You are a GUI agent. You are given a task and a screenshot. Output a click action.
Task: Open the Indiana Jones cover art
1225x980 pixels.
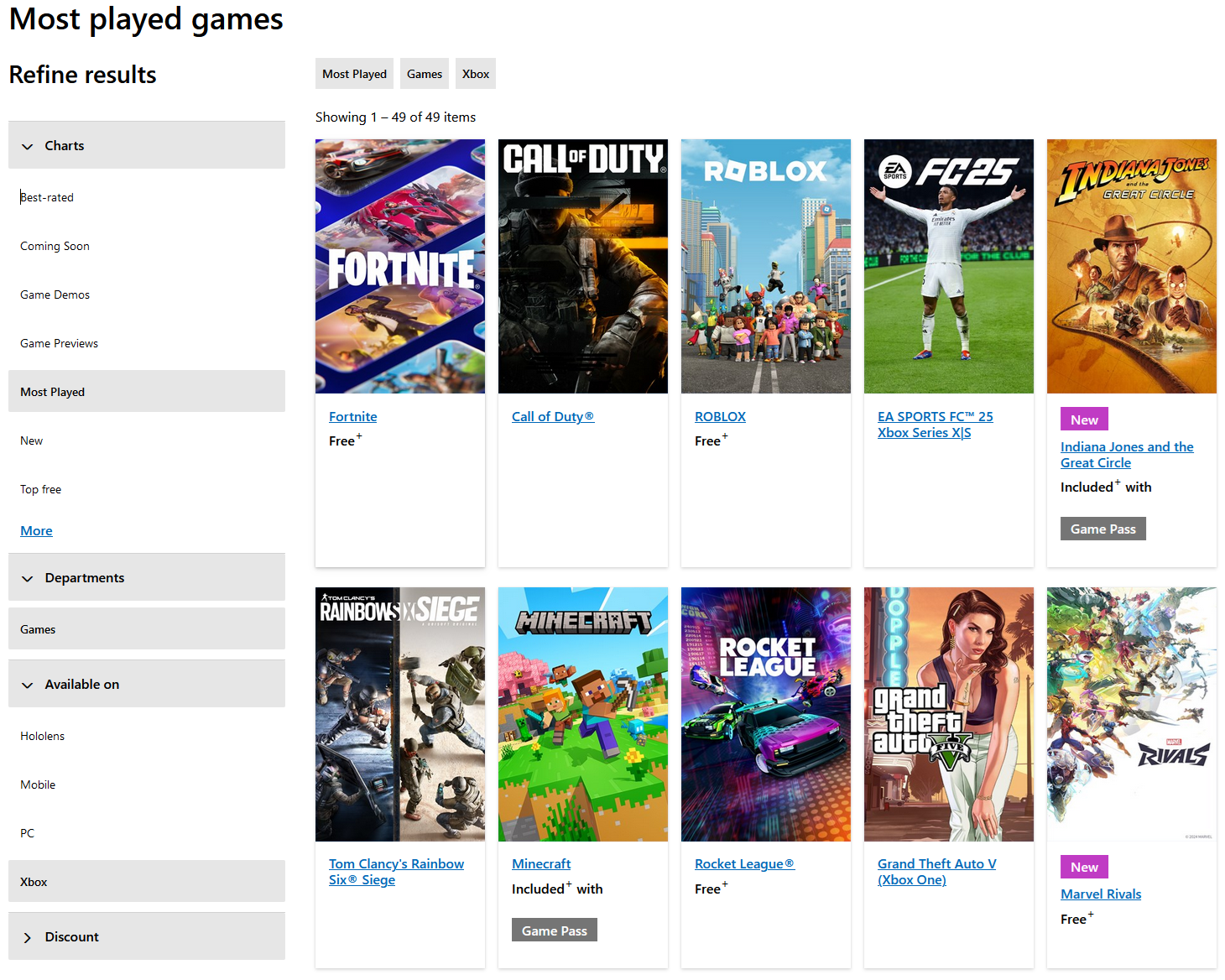[1132, 266]
